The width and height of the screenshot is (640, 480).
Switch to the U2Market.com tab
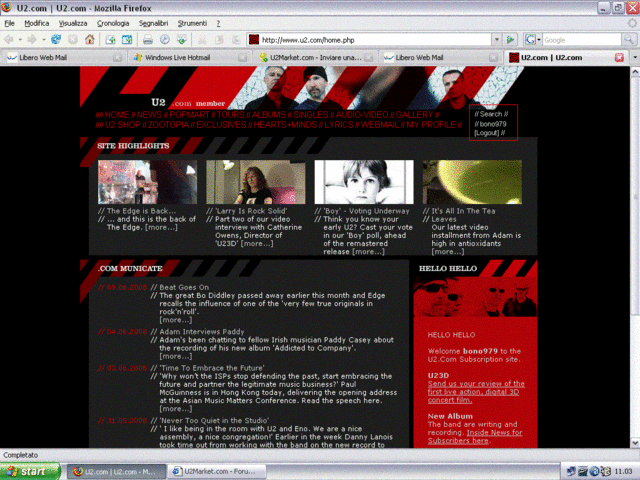click(316, 58)
